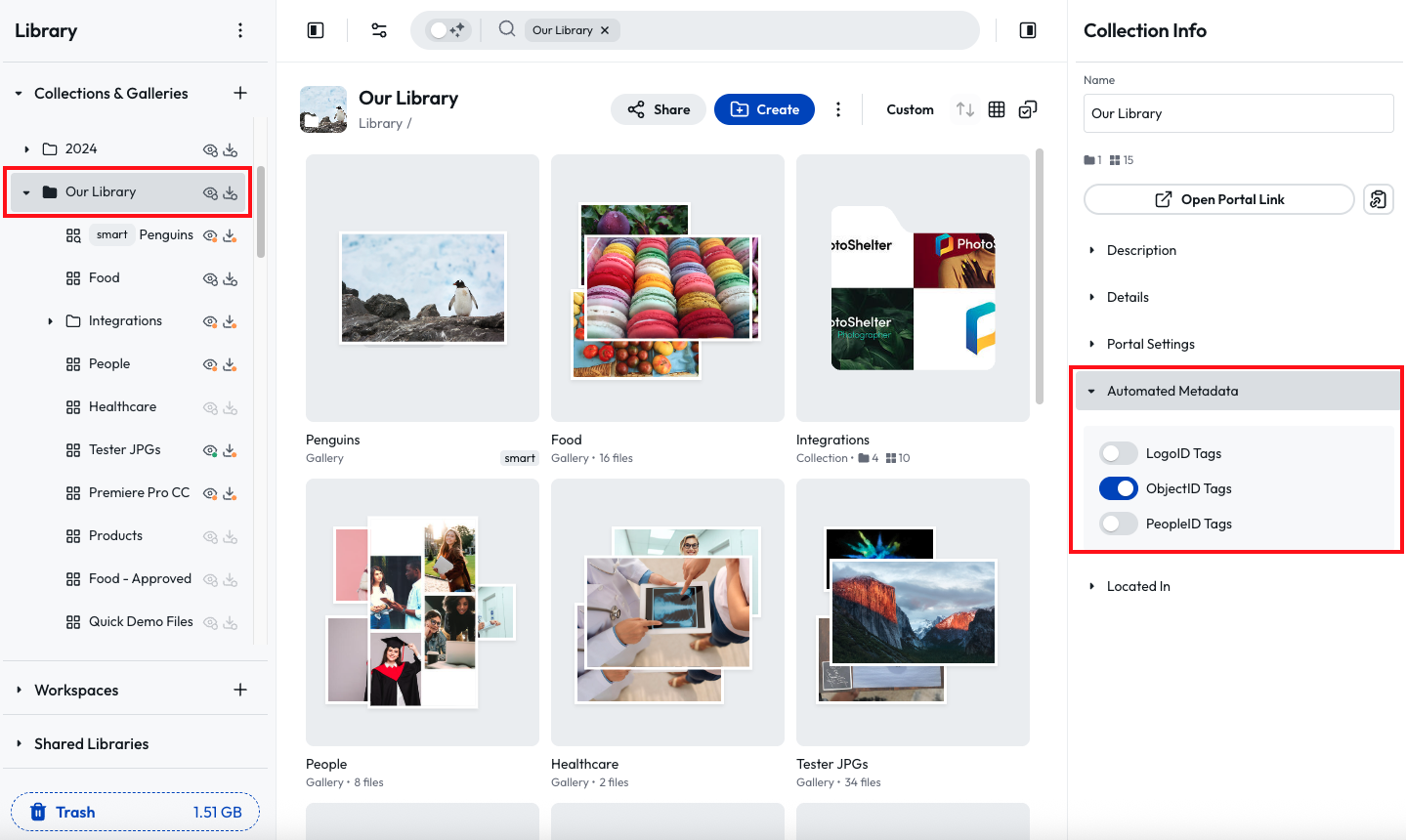
Task: Open the Food gallery thumbnail
Action: coord(667,288)
